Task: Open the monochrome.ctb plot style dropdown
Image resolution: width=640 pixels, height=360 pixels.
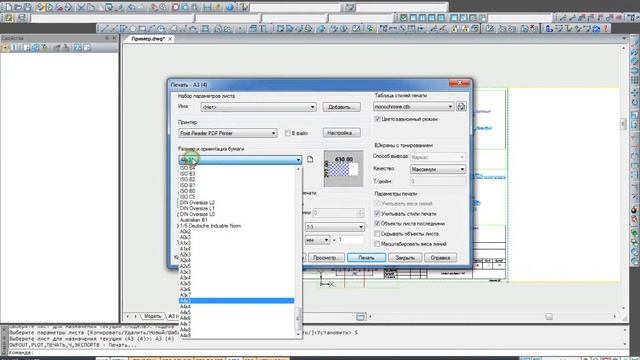Action: click(413, 107)
